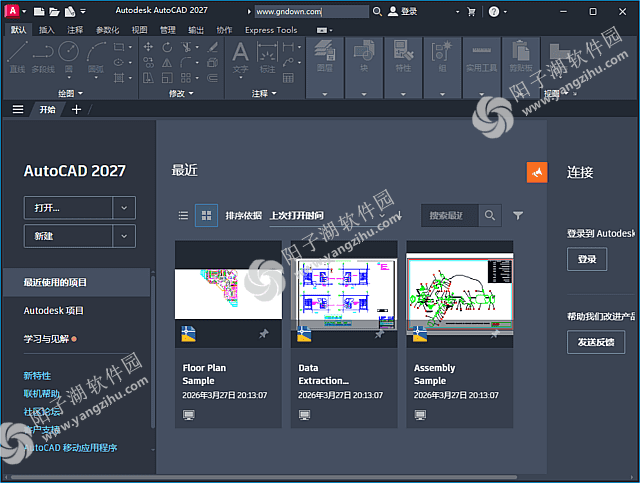
Task: Switch recent files to grid view
Action: (207, 215)
